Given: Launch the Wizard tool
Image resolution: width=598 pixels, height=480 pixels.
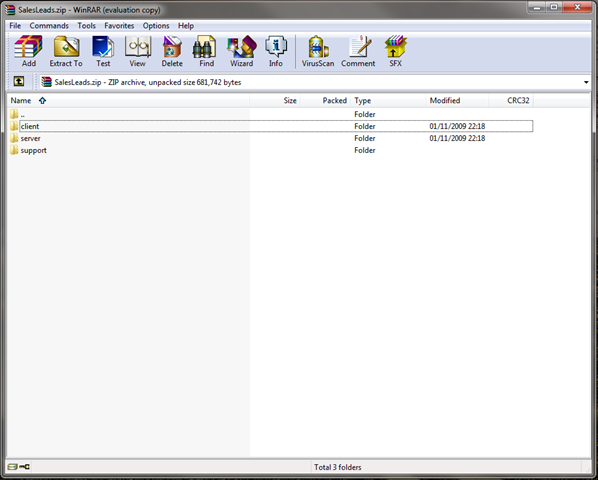Looking at the screenshot, I should pyautogui.click(x=241, y=51).
